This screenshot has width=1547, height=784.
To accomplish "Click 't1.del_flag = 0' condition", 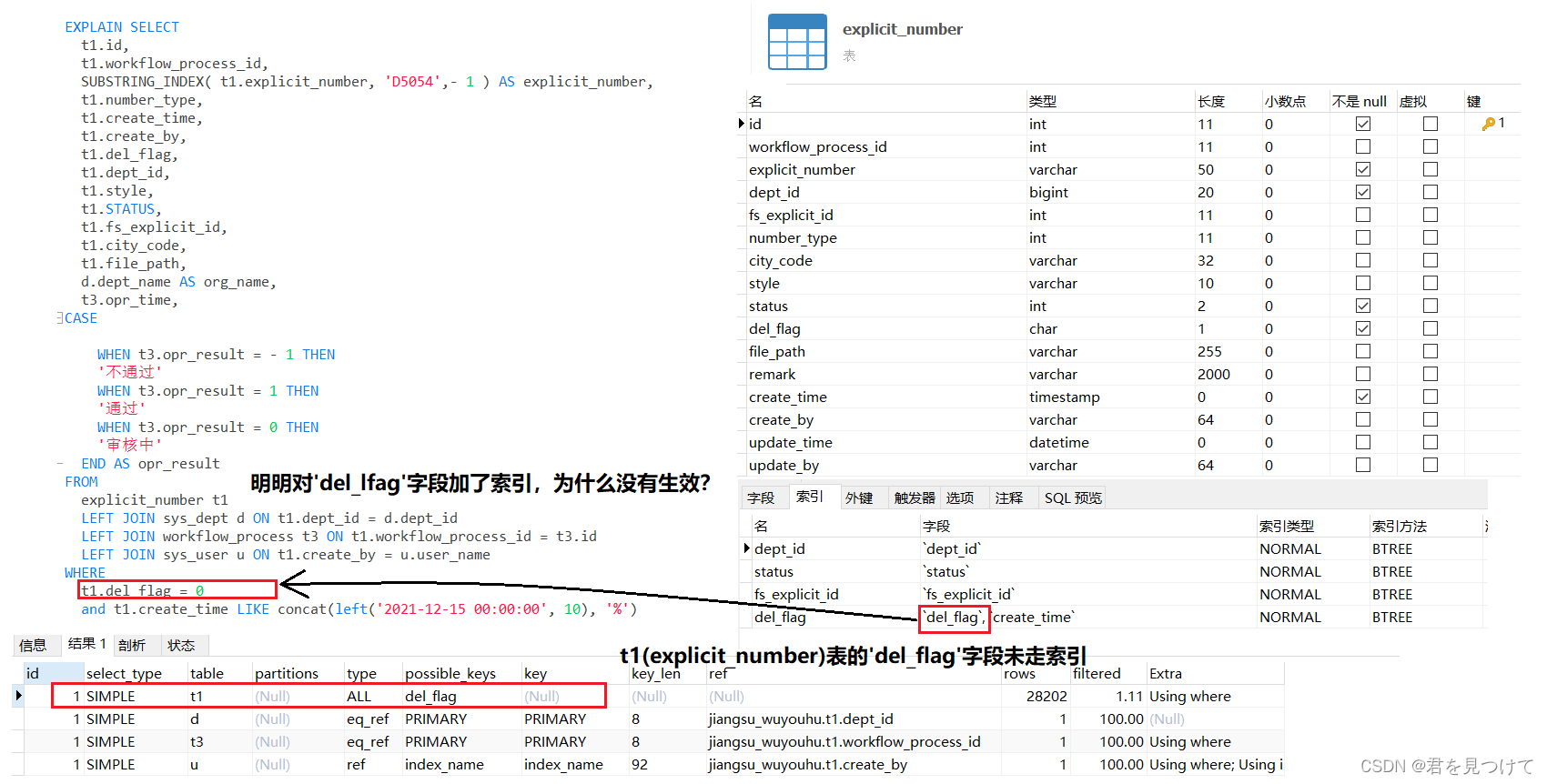I will pyautogui.click(x=143, y=591).
